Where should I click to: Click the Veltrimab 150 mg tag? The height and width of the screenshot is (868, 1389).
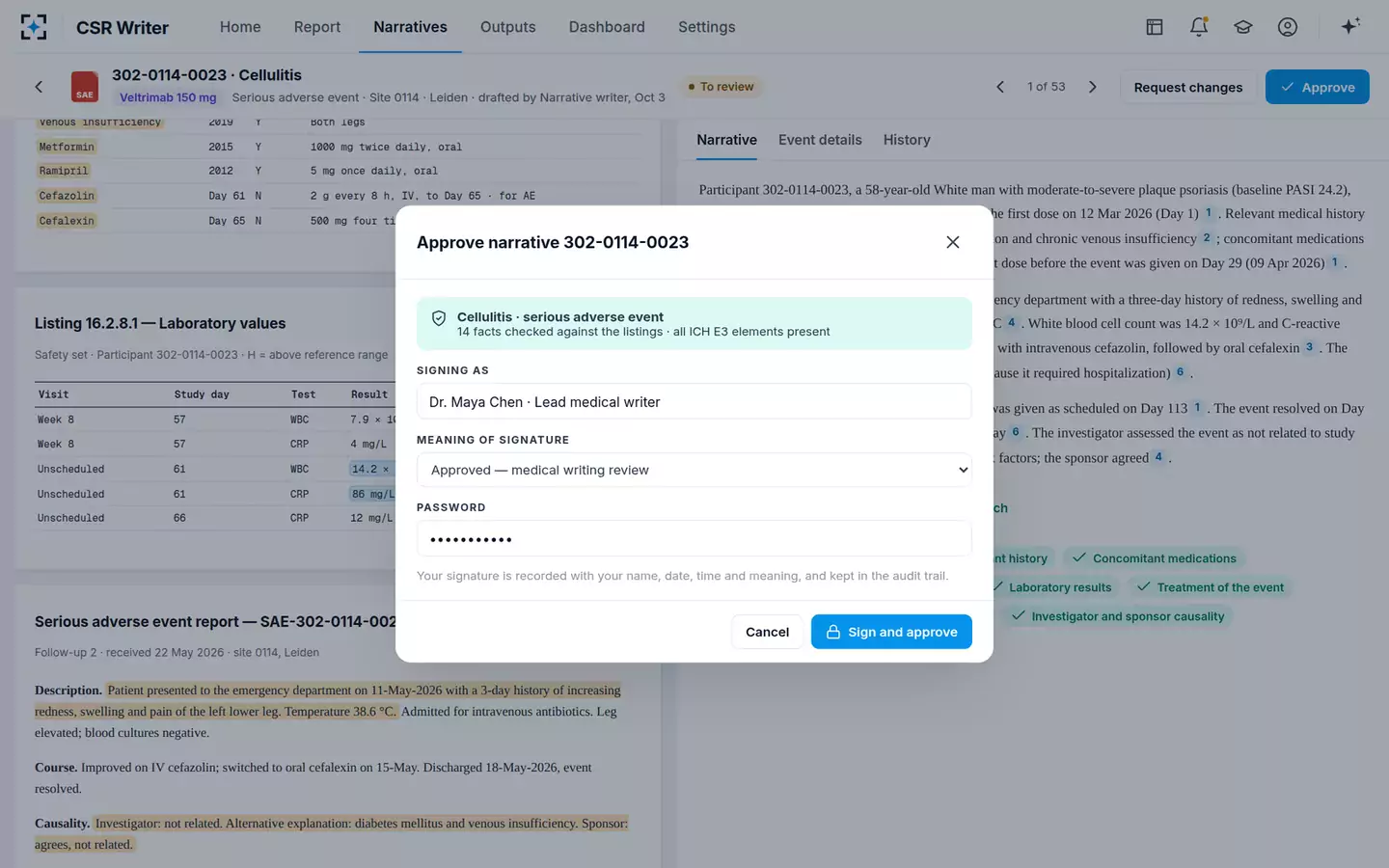tap(168, 97)
